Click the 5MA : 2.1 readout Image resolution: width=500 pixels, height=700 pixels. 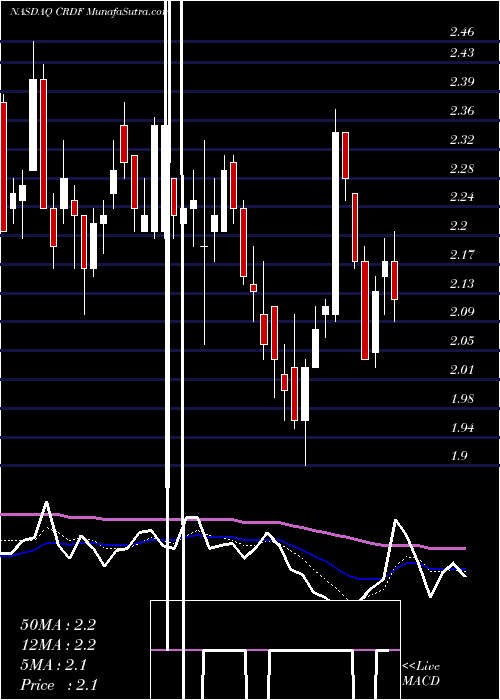(x=53, y=665)
